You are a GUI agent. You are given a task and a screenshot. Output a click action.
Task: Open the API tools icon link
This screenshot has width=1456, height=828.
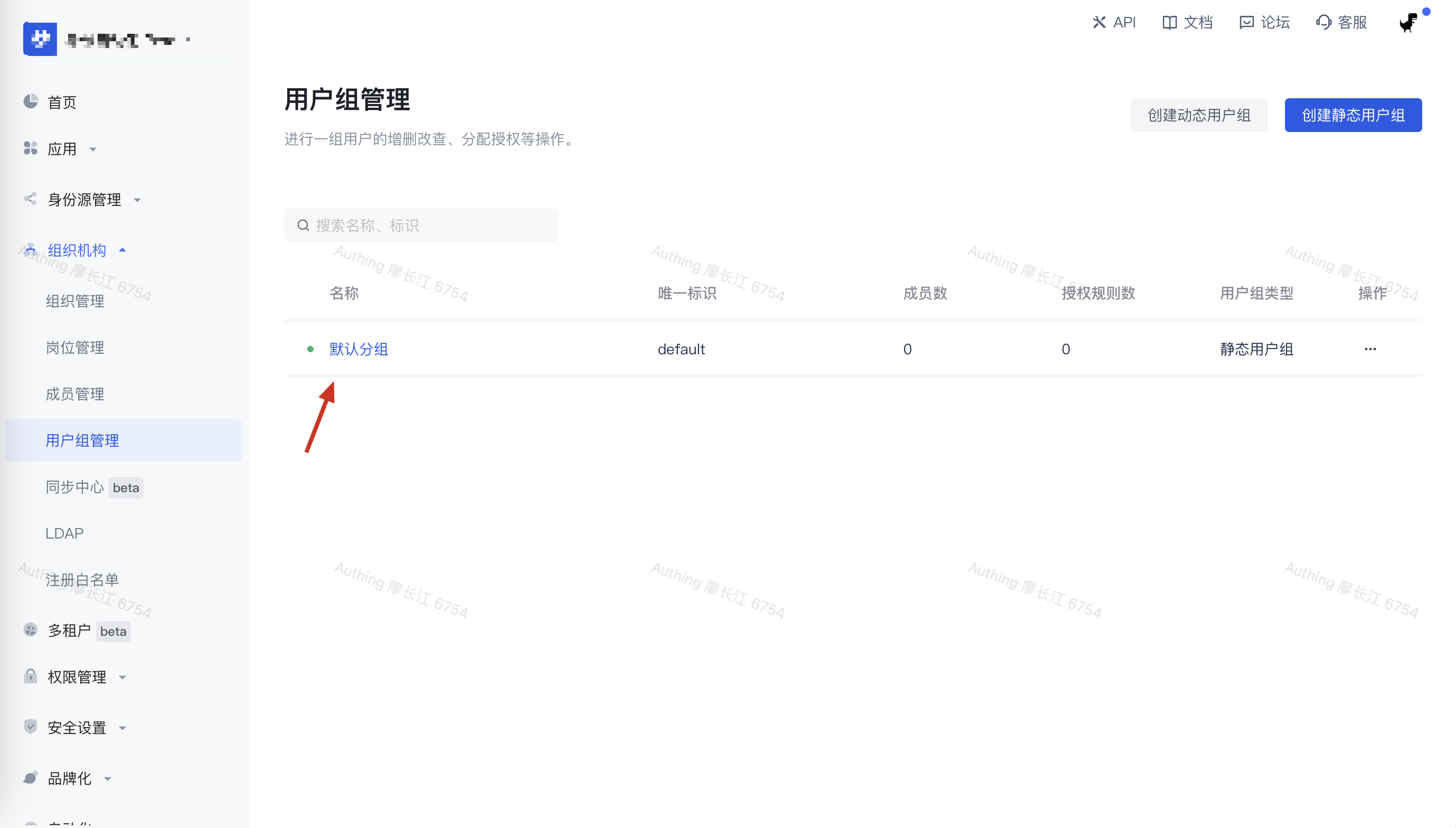coord(1099,23)
